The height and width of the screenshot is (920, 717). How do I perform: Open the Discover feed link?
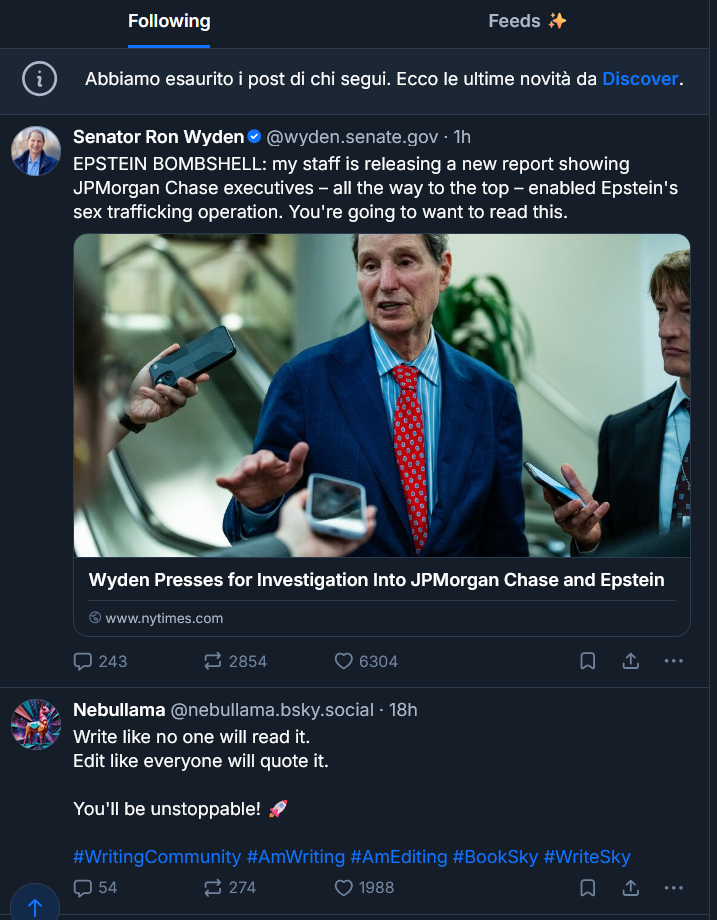tap(640, 79)
